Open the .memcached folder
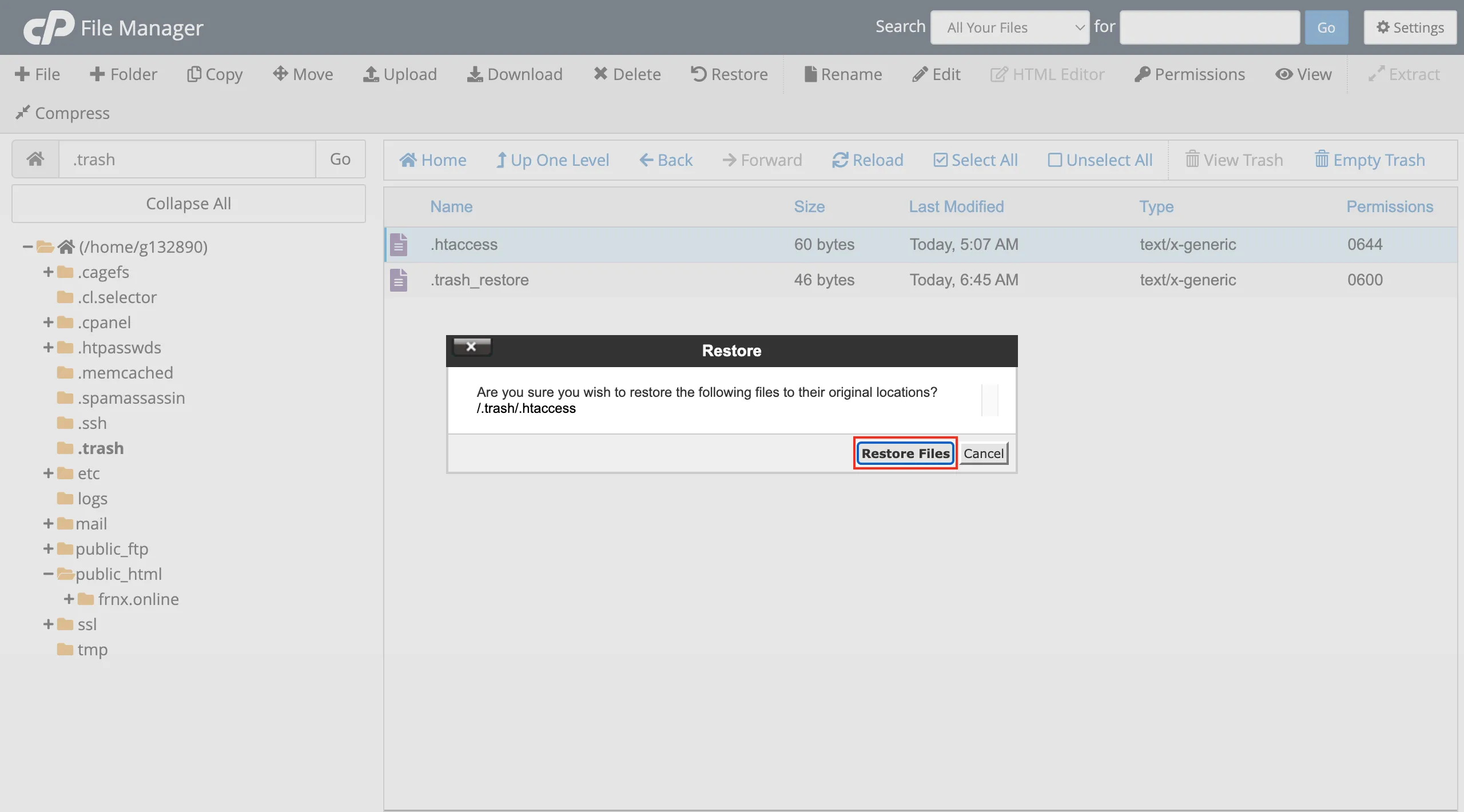 pos(115,372)
